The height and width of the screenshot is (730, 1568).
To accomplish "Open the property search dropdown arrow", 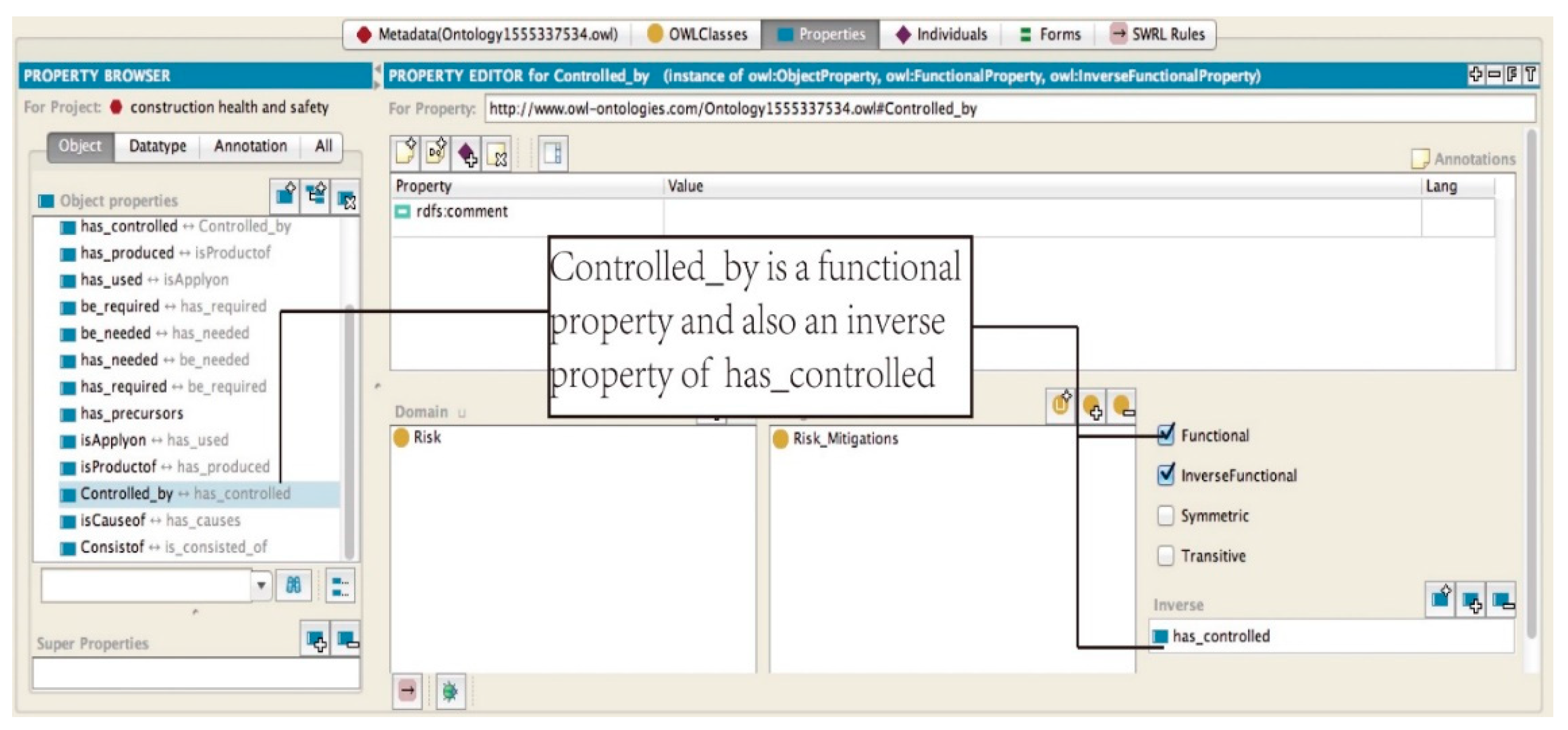I will tap(261, 585).
